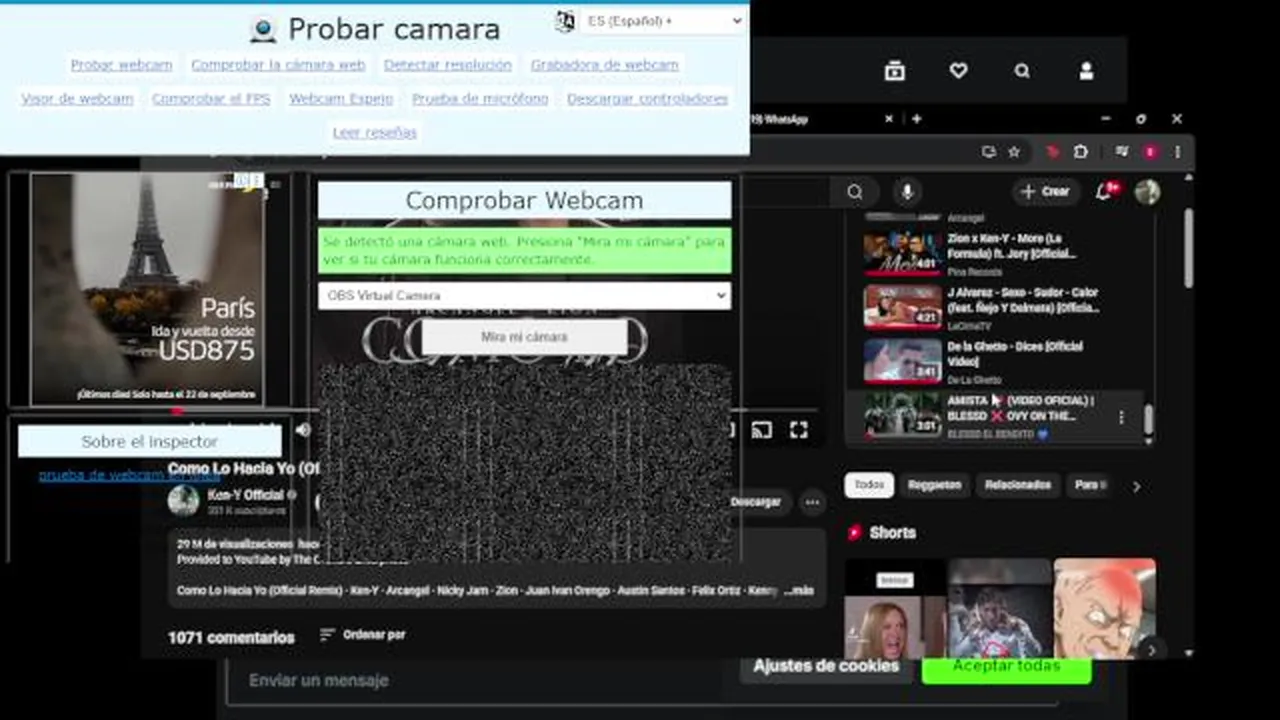Open Chrome three-dot menu
Screen dimensions: 1280x720
coord(1178,152)
